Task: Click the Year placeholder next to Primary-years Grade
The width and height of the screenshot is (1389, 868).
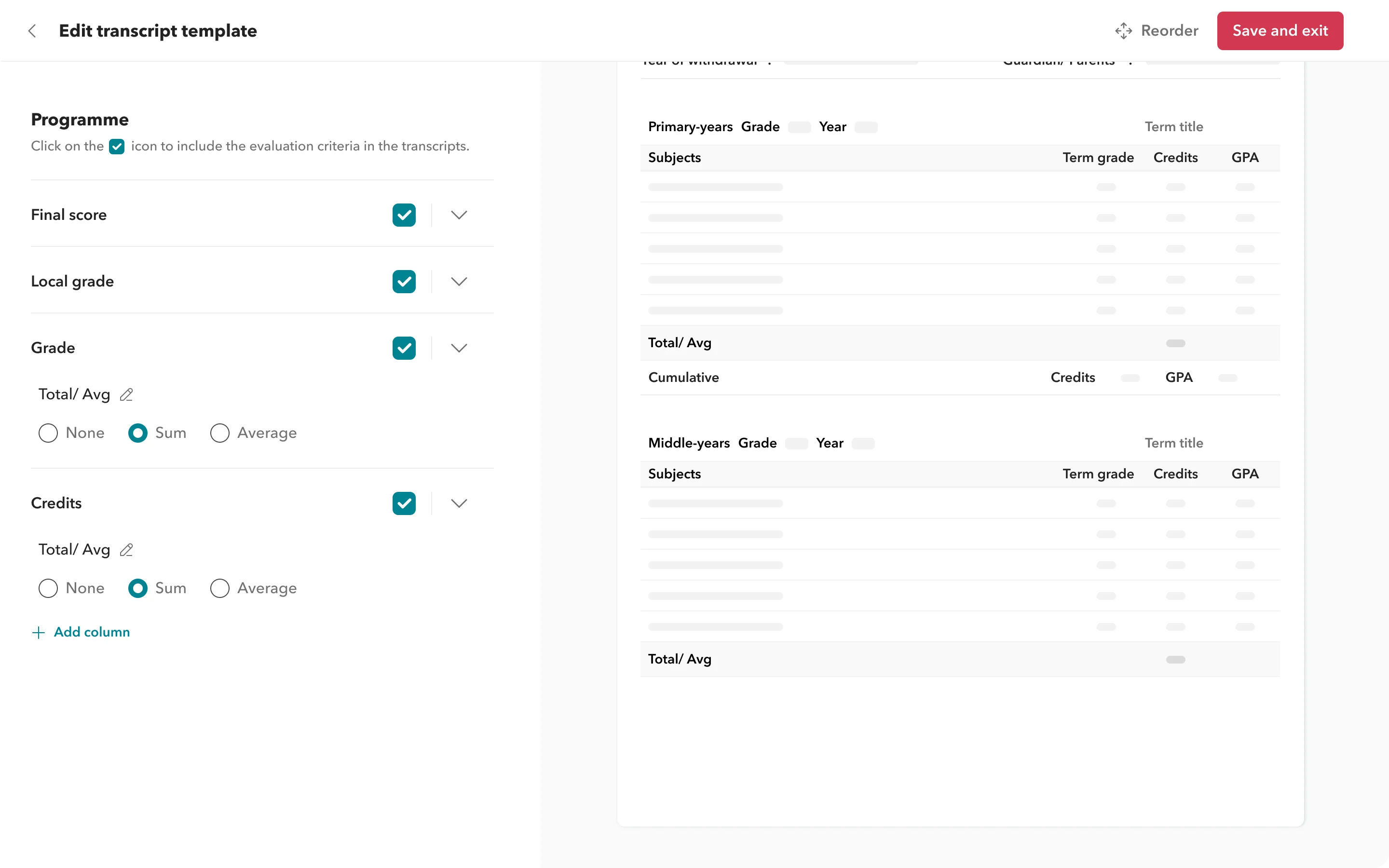Action: pos(866,127)
